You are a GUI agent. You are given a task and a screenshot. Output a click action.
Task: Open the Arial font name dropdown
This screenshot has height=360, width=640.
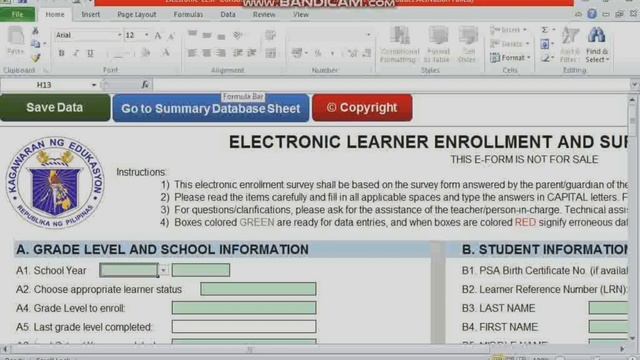(119, 36)
